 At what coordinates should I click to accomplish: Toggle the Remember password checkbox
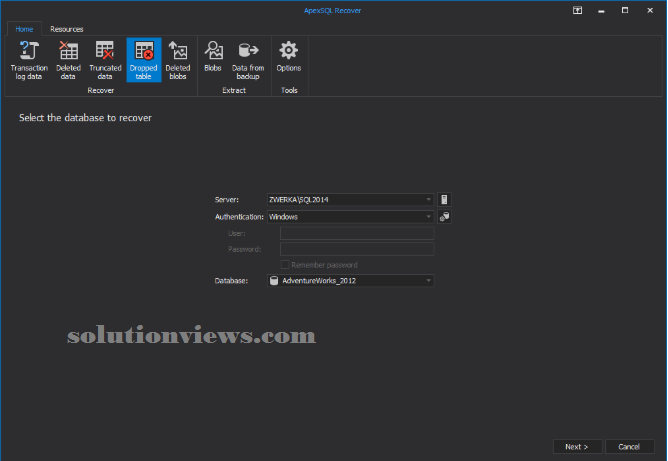click(x=285, y=265)
